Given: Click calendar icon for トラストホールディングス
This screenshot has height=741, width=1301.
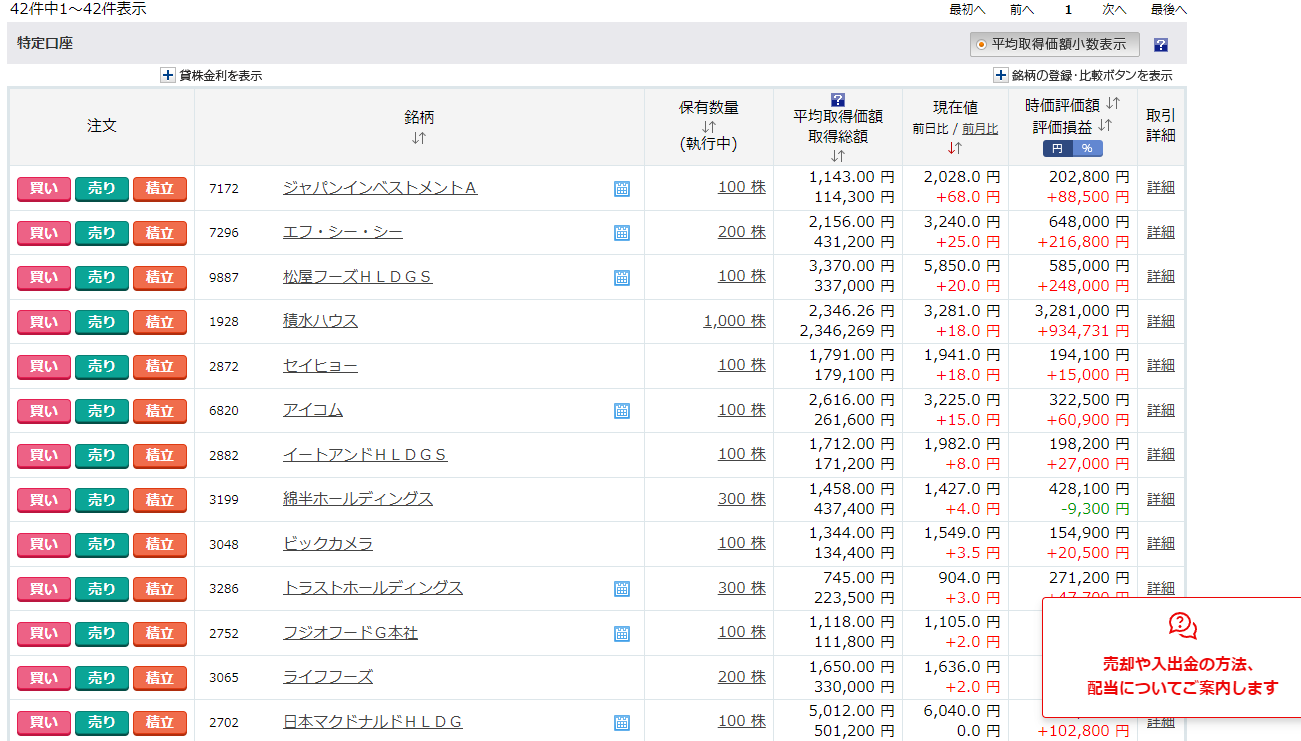Looking at the screenshot, I should tap(622, 589).
